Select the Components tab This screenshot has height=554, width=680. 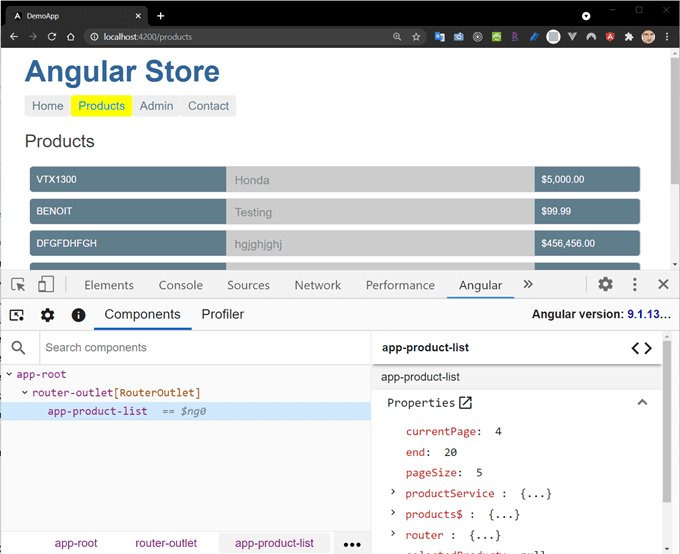(x=142, y=314)
